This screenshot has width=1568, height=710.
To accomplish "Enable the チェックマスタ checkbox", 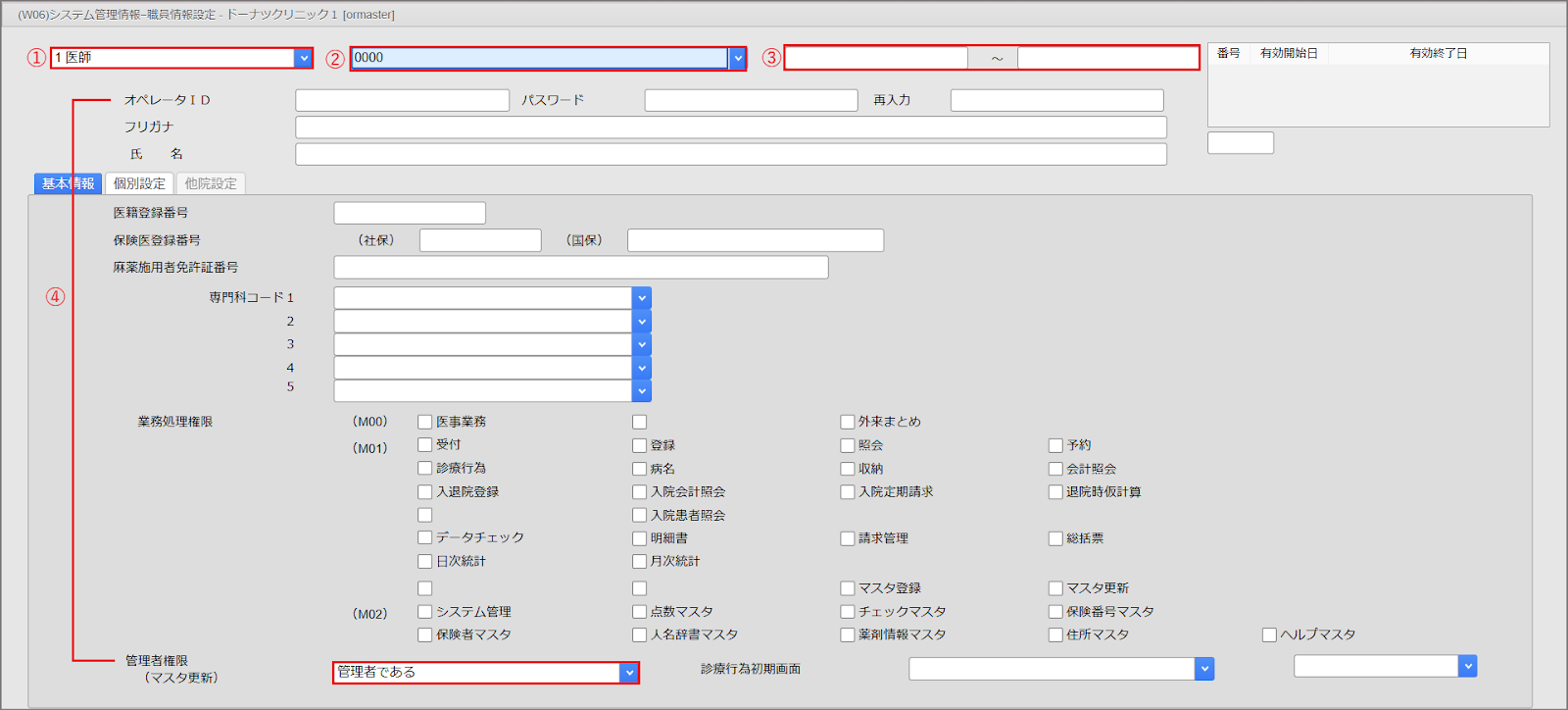I will click(x=848, y=612).
